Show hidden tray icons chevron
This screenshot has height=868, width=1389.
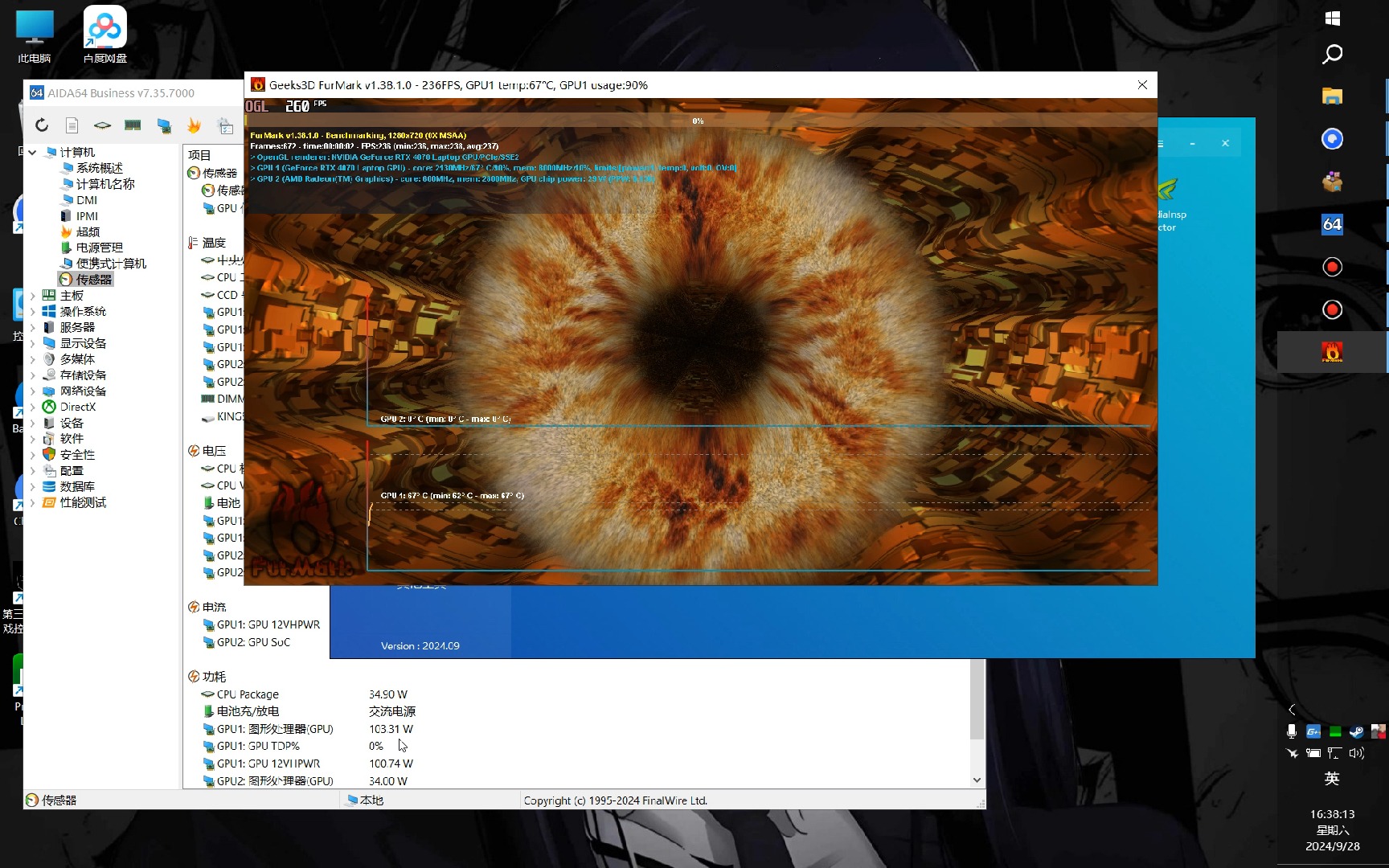pyautogui.click(x=1292, y=710)
